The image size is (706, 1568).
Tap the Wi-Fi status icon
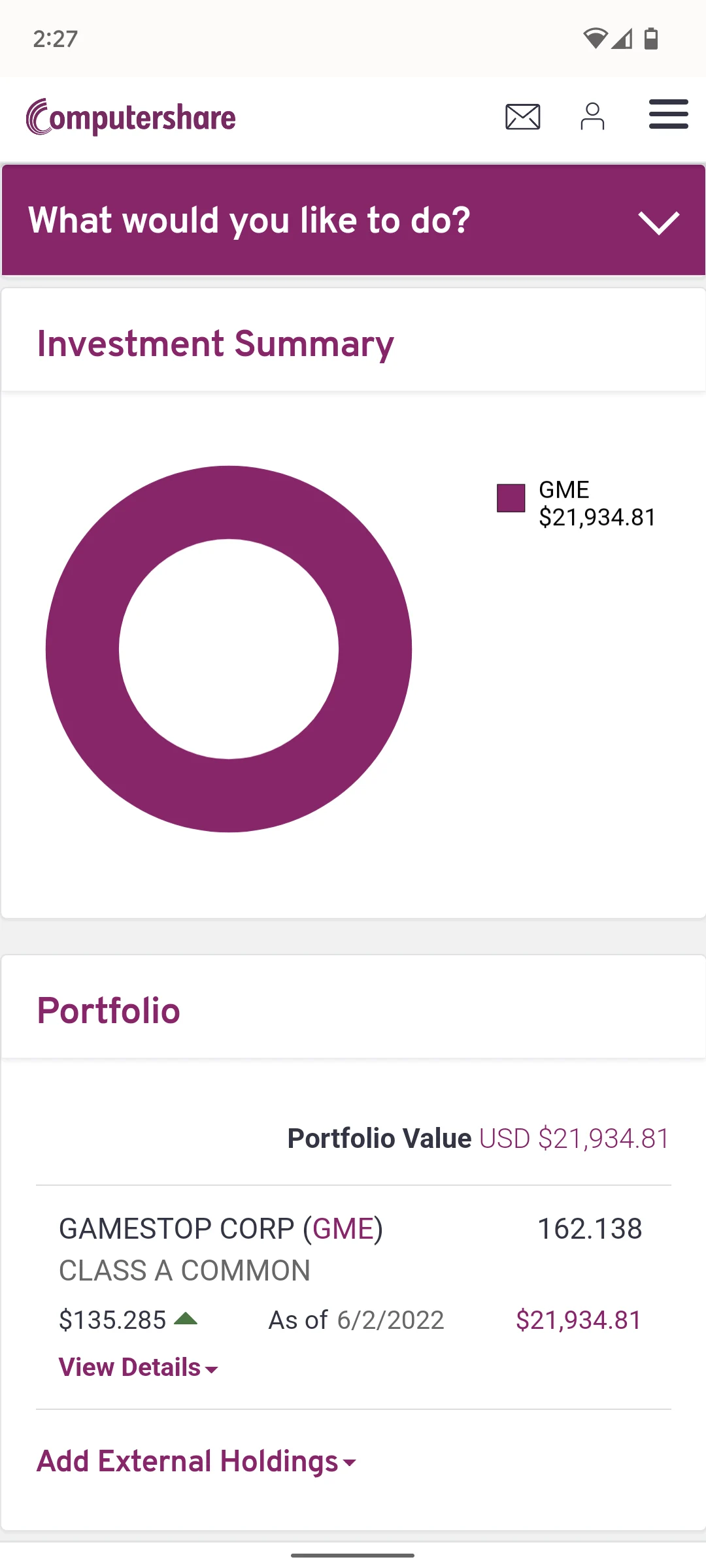[595, 39]
